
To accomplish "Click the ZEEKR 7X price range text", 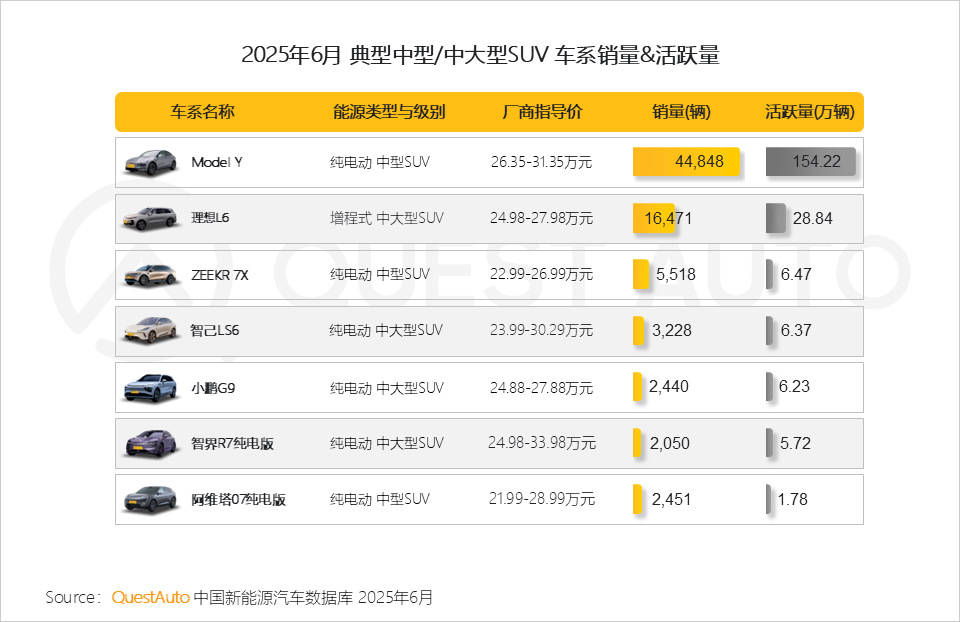I will point(541,274).
